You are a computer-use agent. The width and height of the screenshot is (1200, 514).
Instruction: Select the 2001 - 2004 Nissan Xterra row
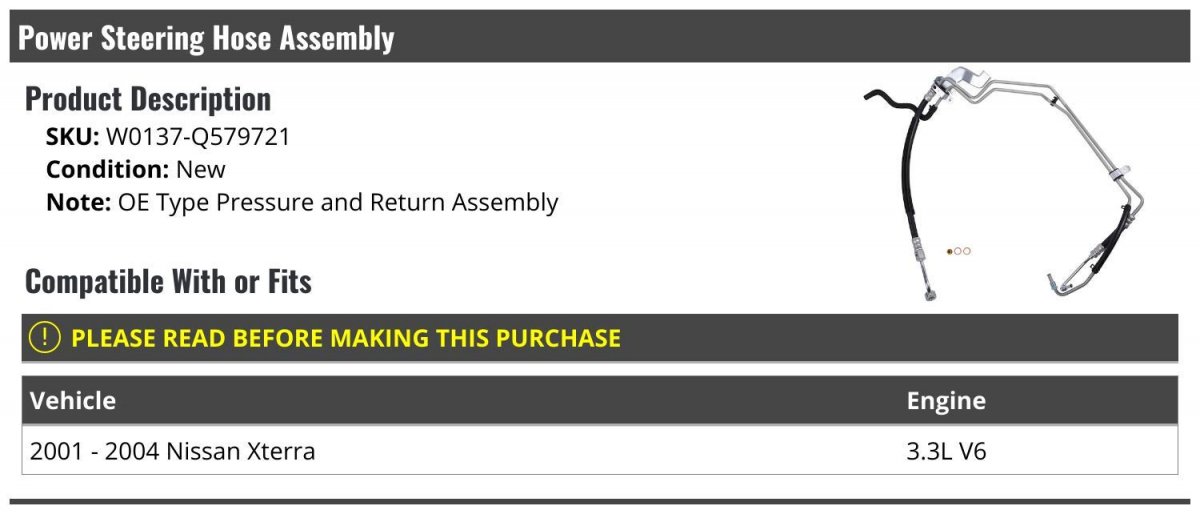pos(600,451)
